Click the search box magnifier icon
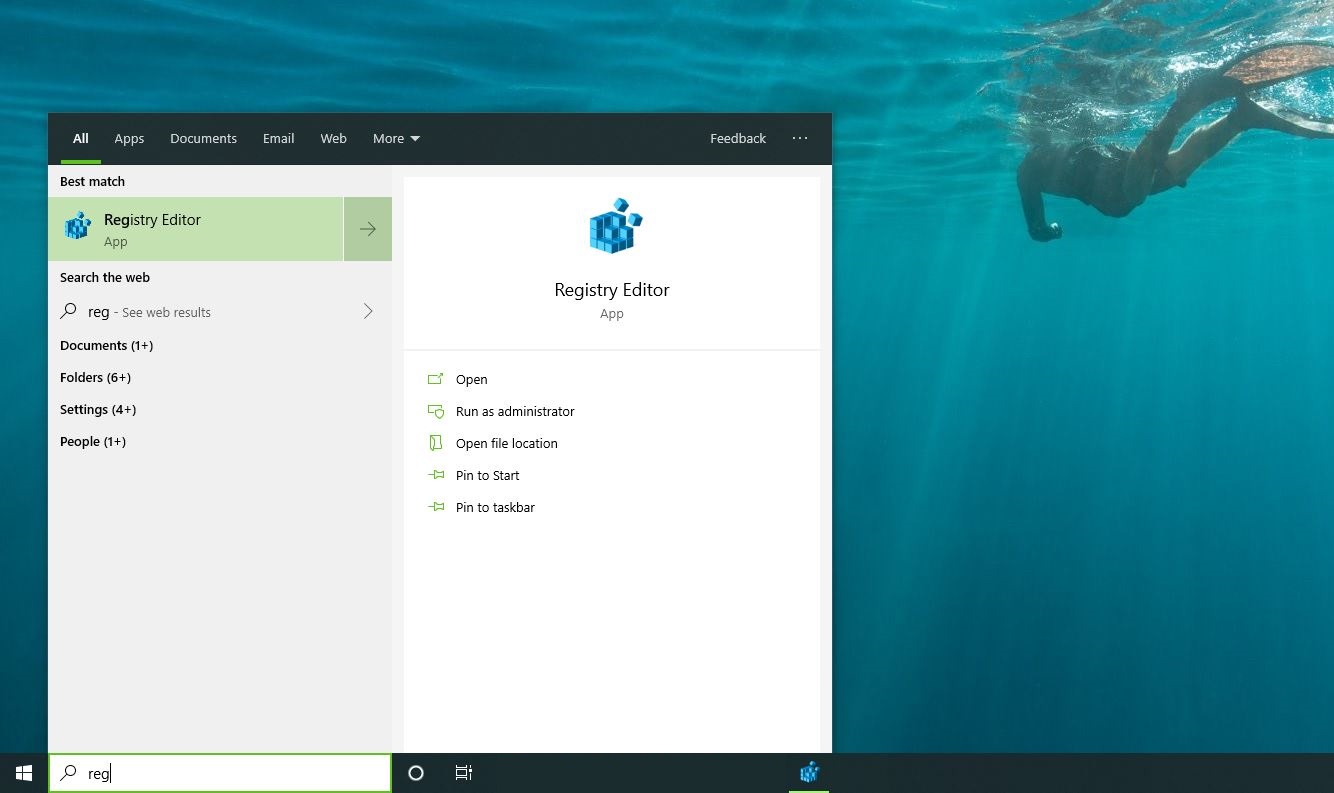1334x793 pixels. coord(68,773)
